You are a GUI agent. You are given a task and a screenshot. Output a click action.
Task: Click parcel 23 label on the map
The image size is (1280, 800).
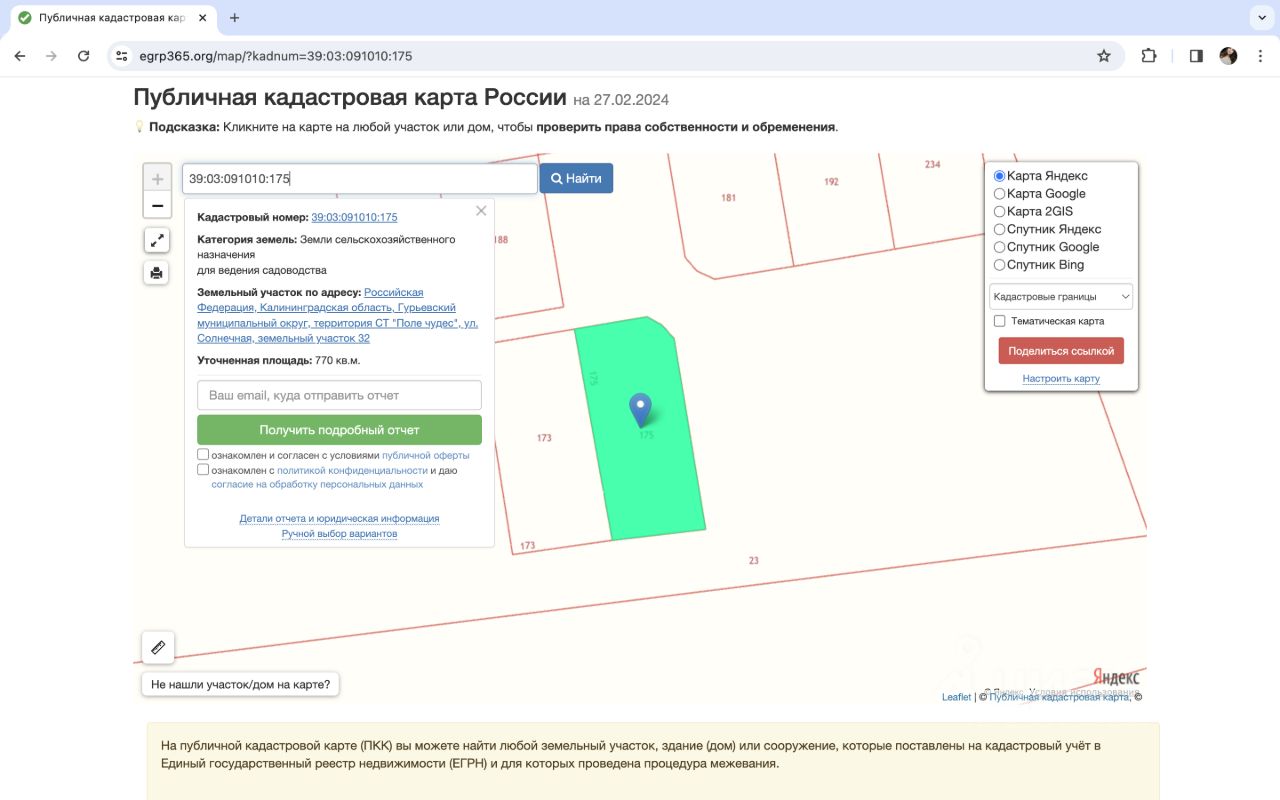click(x=753, y=561)
